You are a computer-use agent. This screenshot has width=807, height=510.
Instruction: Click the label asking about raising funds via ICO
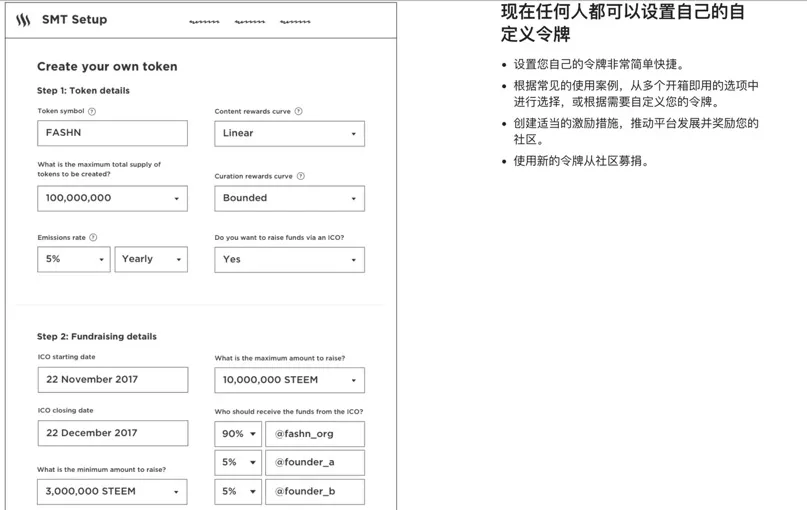279,237
